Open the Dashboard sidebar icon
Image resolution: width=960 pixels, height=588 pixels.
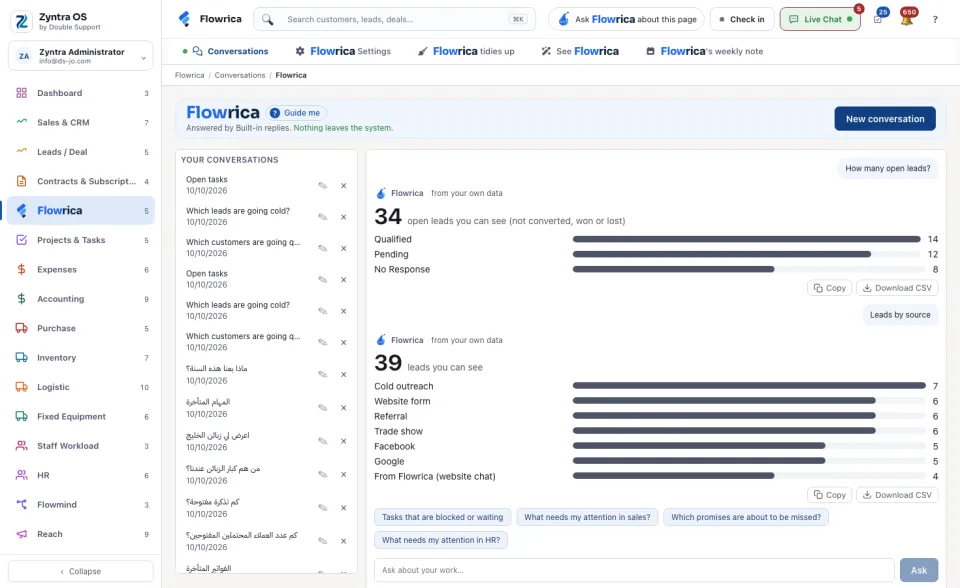[x=21, y=93]
